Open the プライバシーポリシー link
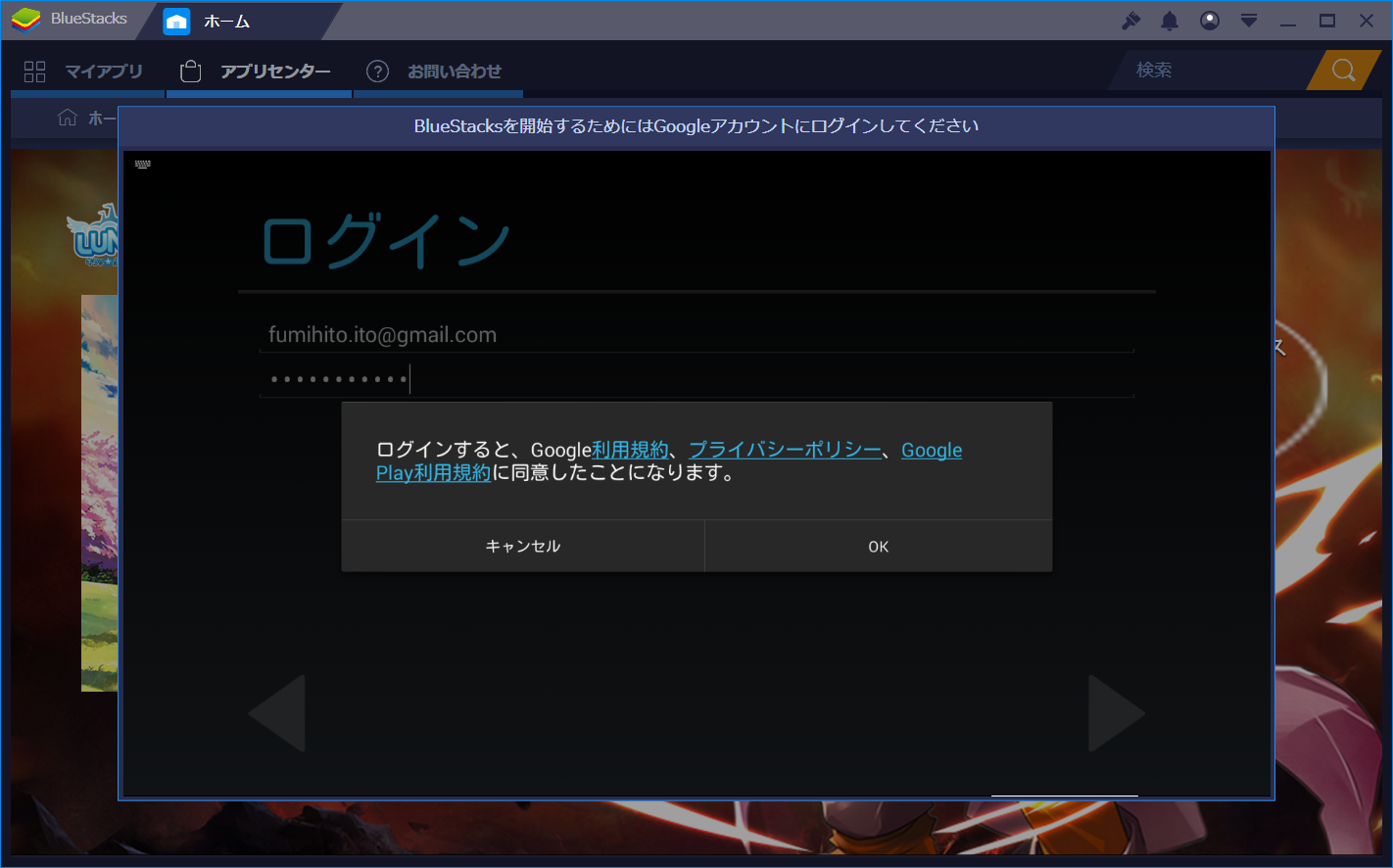1393x868 pixels. 785,450
